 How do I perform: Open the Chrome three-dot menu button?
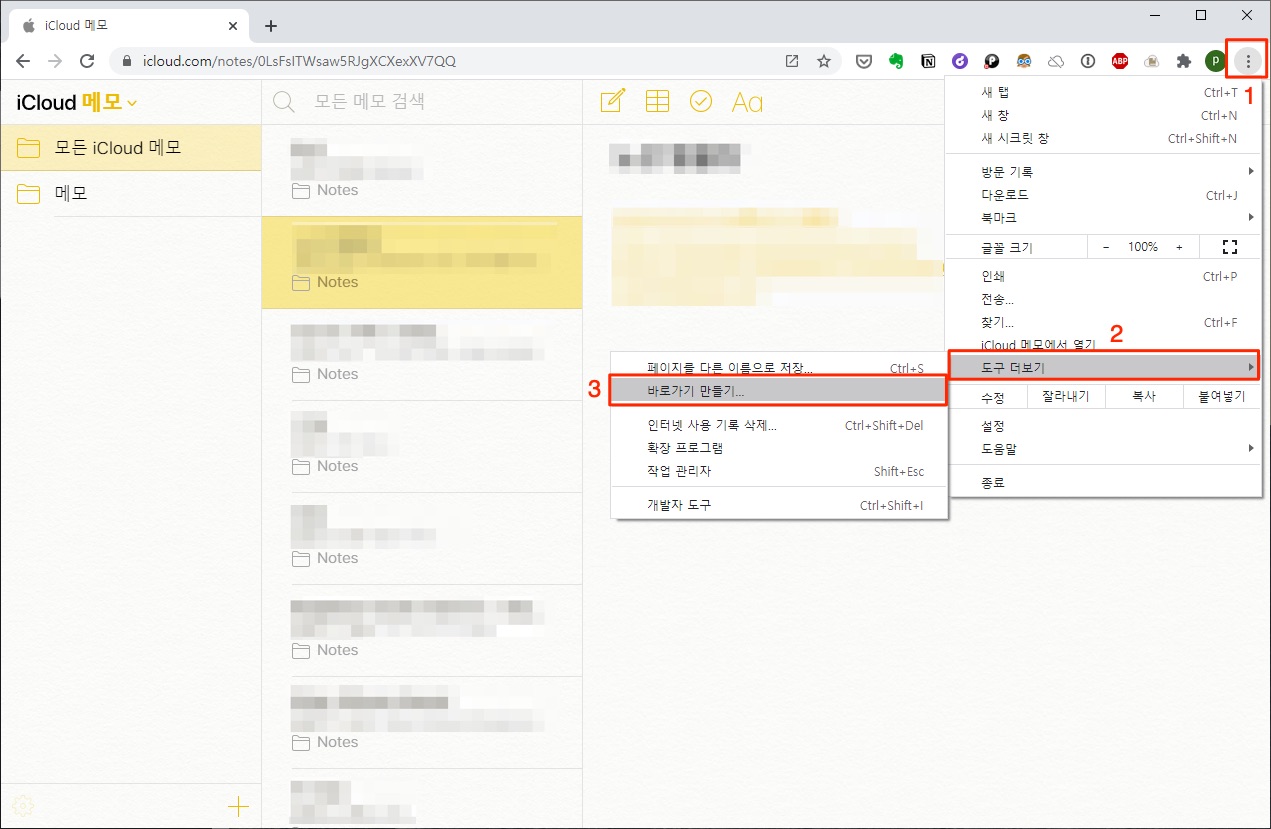pyautogui.click(x=1247, y=61)
